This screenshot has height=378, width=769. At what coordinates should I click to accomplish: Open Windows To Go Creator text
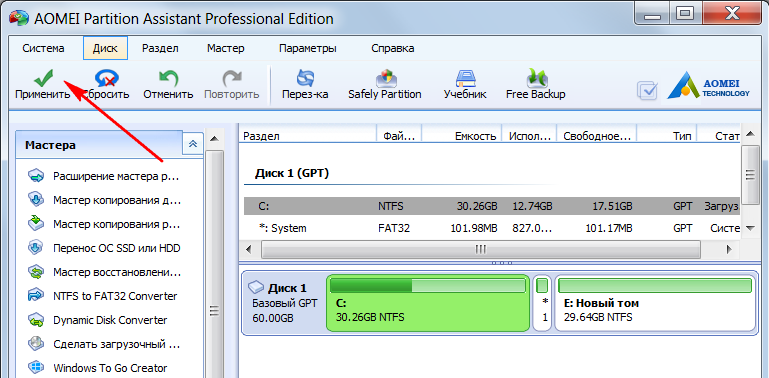(110, 368)
